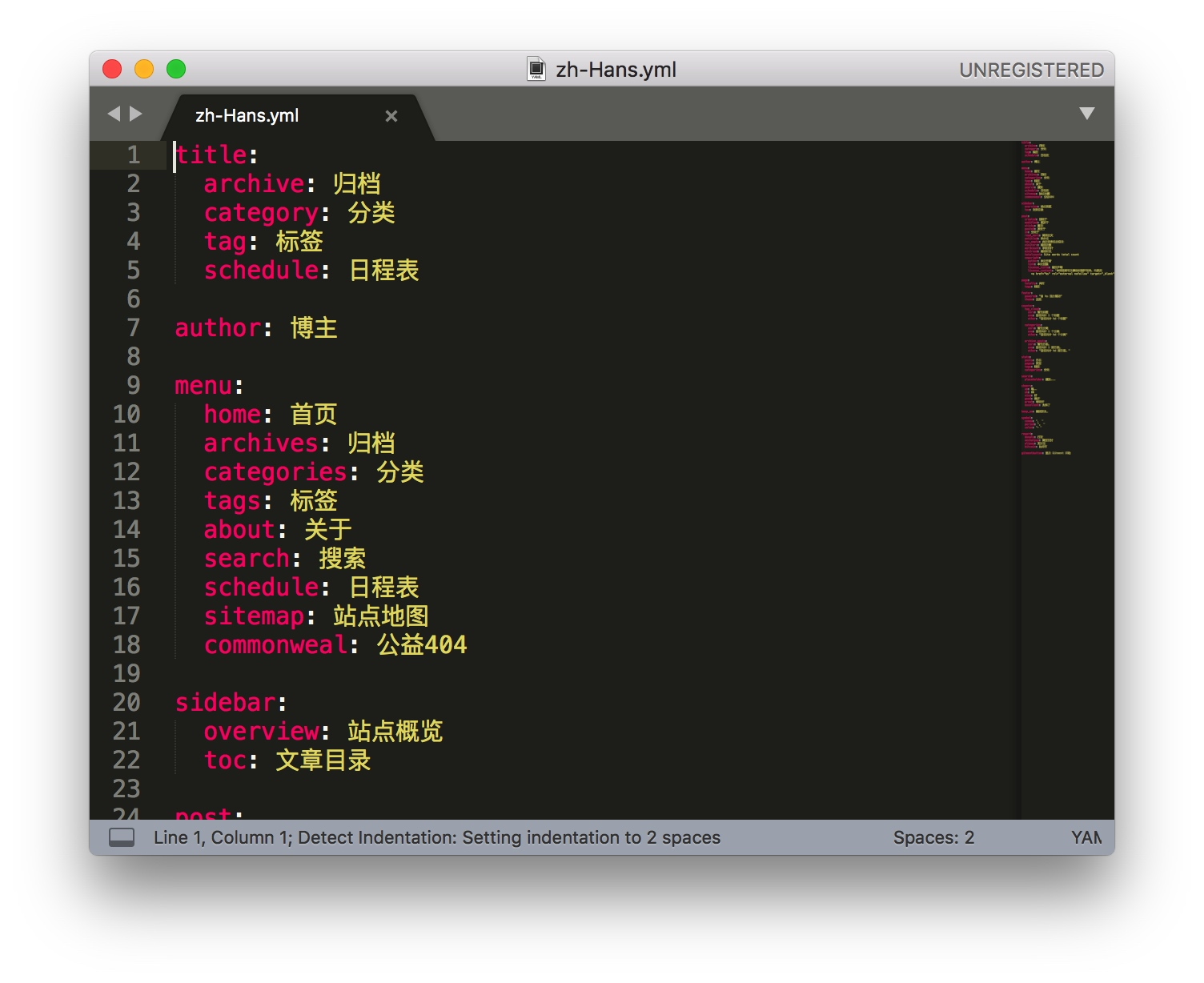Click 'sidebar:' key on line 20

(x=231, y=702)
